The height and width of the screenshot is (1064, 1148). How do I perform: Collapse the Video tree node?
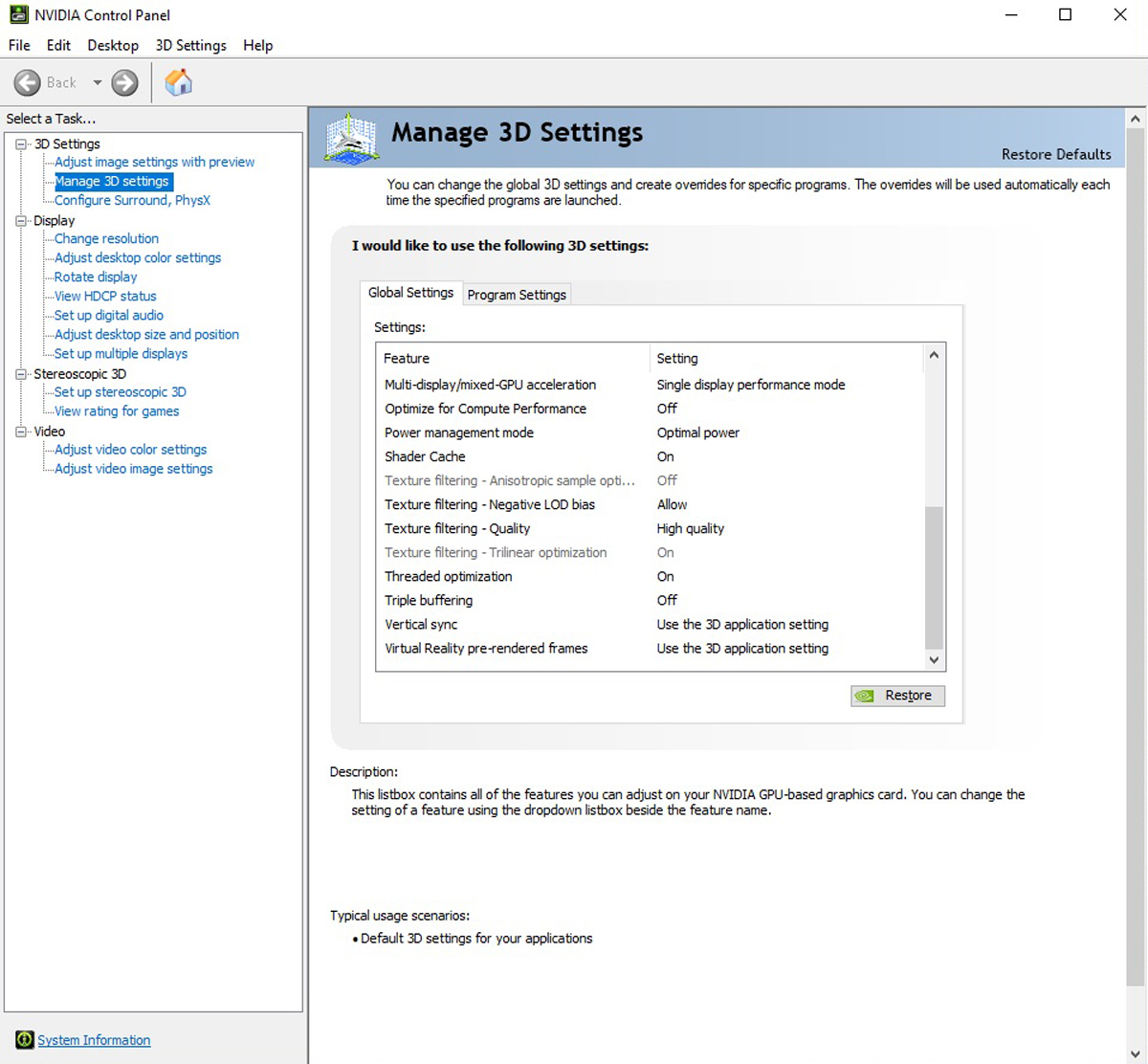pos(21,432)
